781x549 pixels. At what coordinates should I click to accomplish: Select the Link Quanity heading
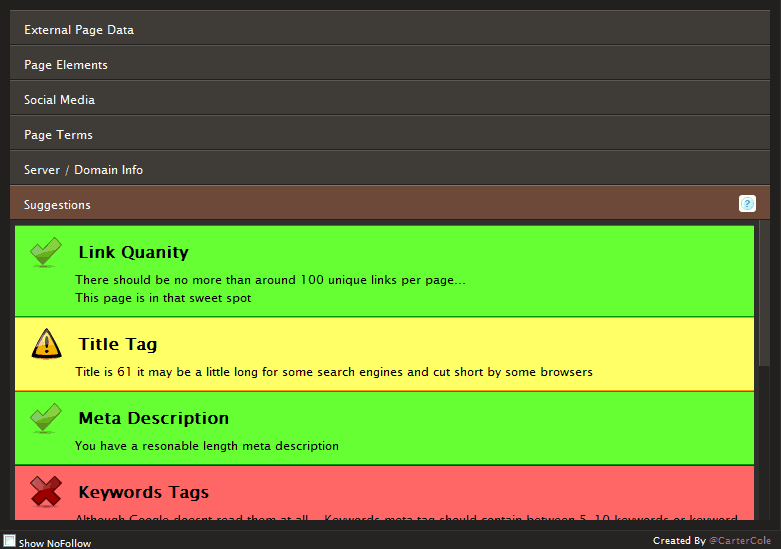(133, 253)
